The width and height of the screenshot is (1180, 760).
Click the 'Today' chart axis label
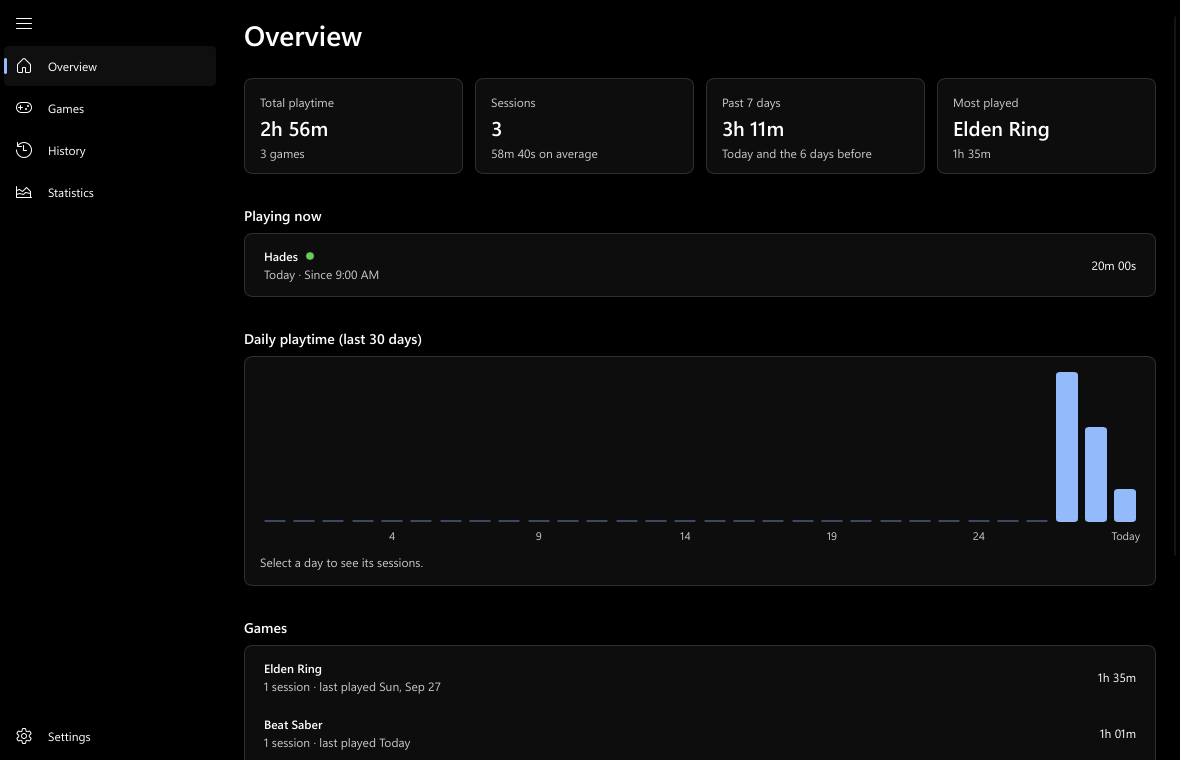(1125, 536)
